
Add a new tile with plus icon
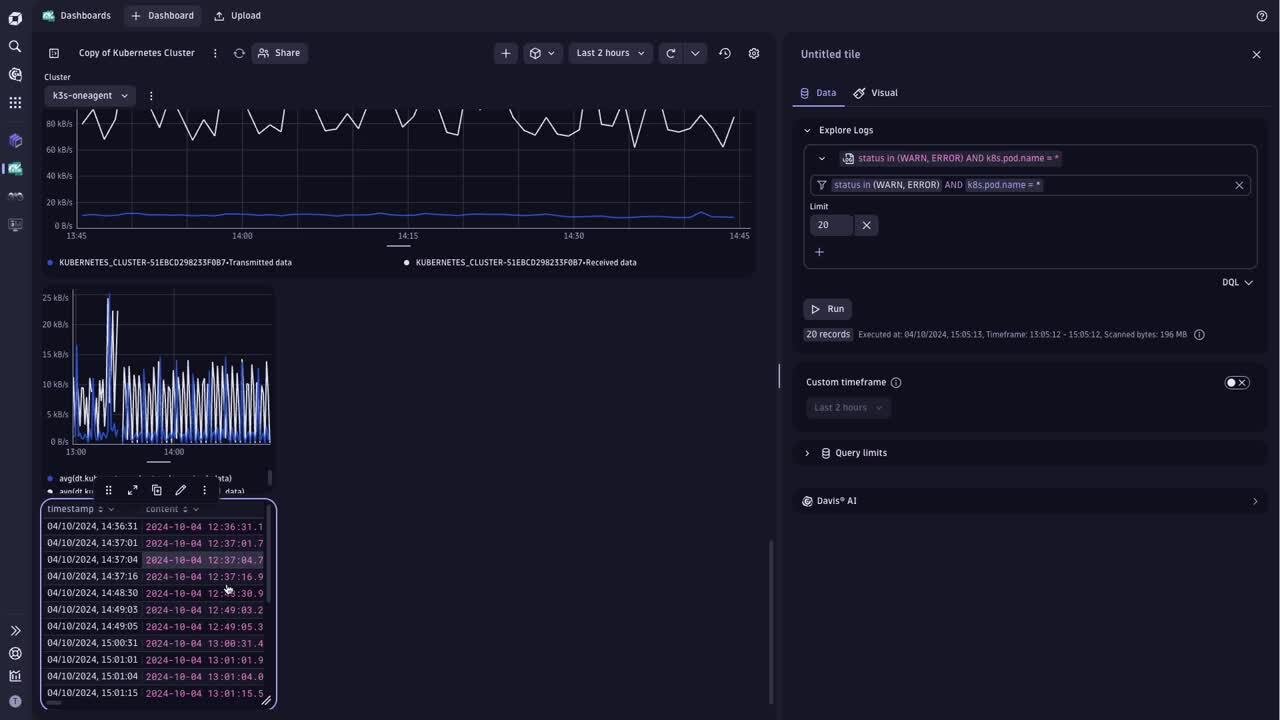506,53
